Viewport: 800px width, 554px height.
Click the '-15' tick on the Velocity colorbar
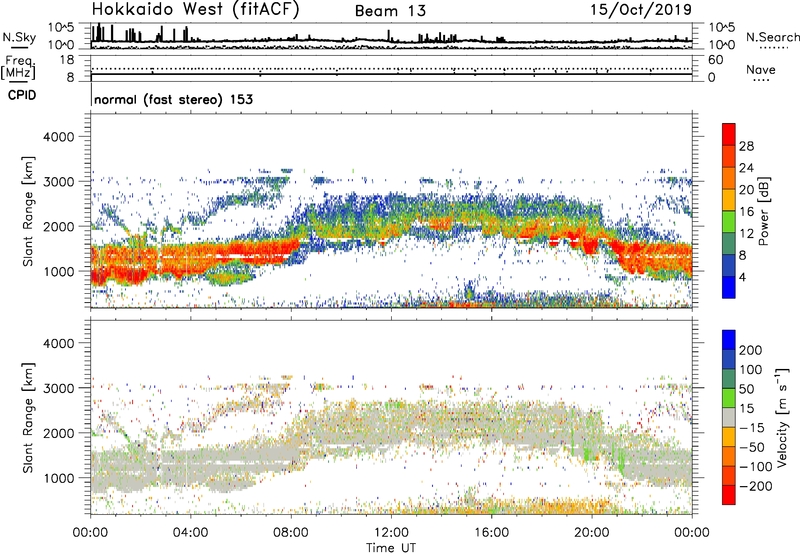tap(752, 428)
